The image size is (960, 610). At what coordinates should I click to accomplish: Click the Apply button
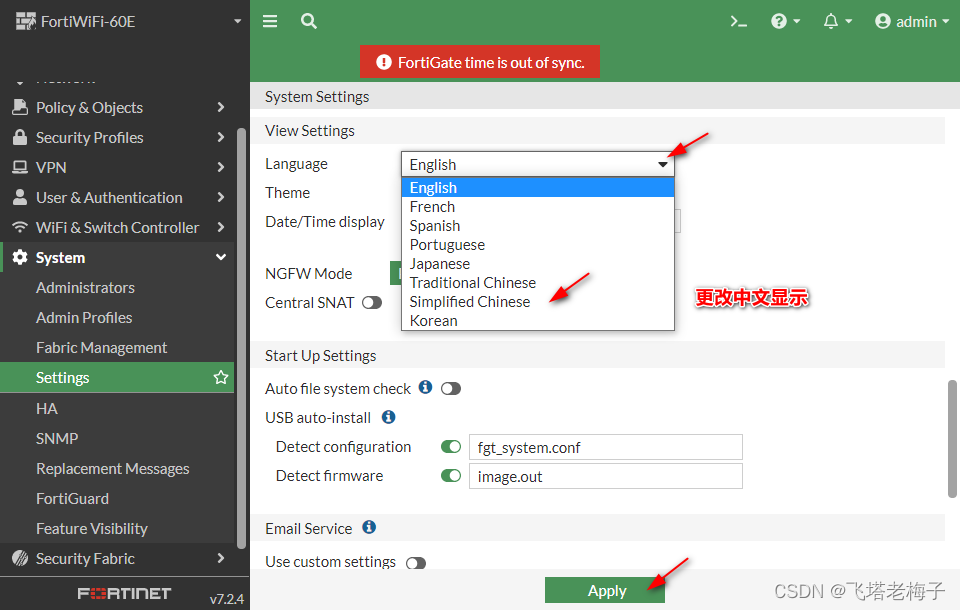pyautogui.click(x=605, y=590)
